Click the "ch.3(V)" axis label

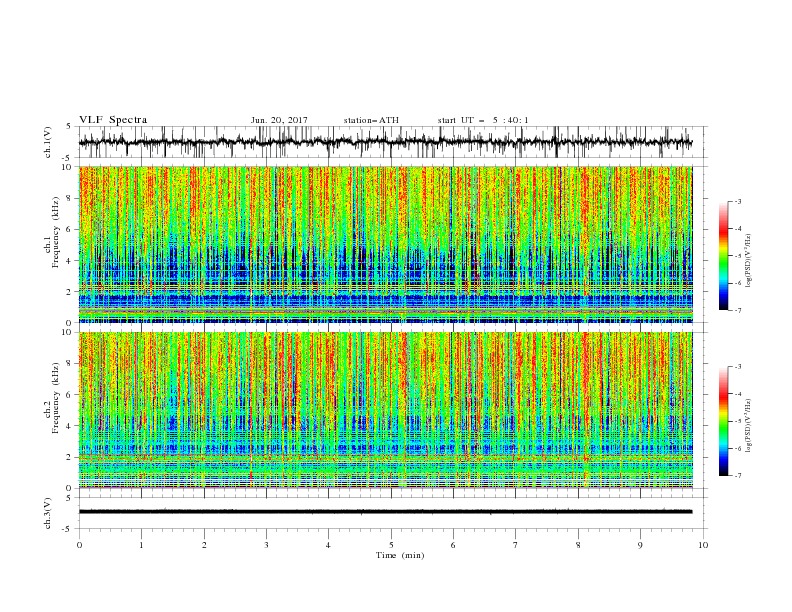click(x=48, y=513)
